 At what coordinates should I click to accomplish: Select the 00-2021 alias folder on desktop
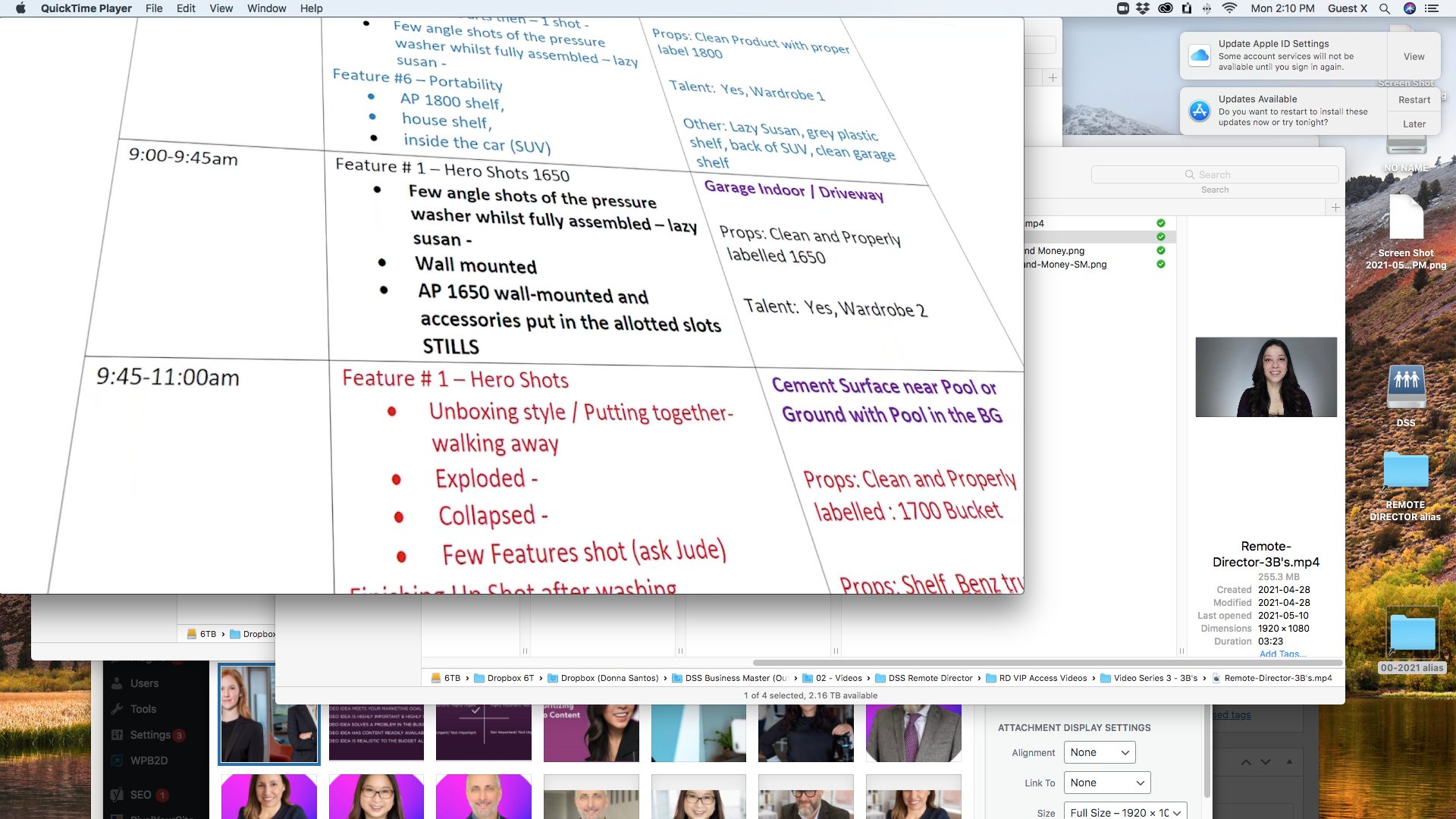pos(1412,641)
